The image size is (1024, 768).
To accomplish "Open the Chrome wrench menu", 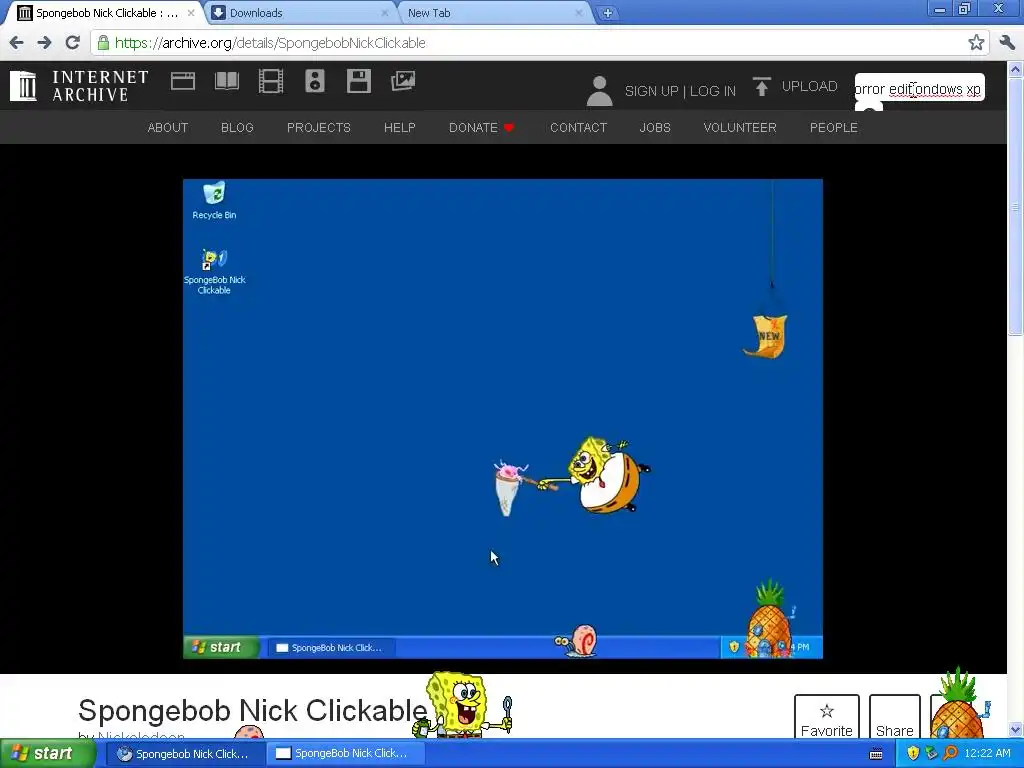I will click(1006, 43).
